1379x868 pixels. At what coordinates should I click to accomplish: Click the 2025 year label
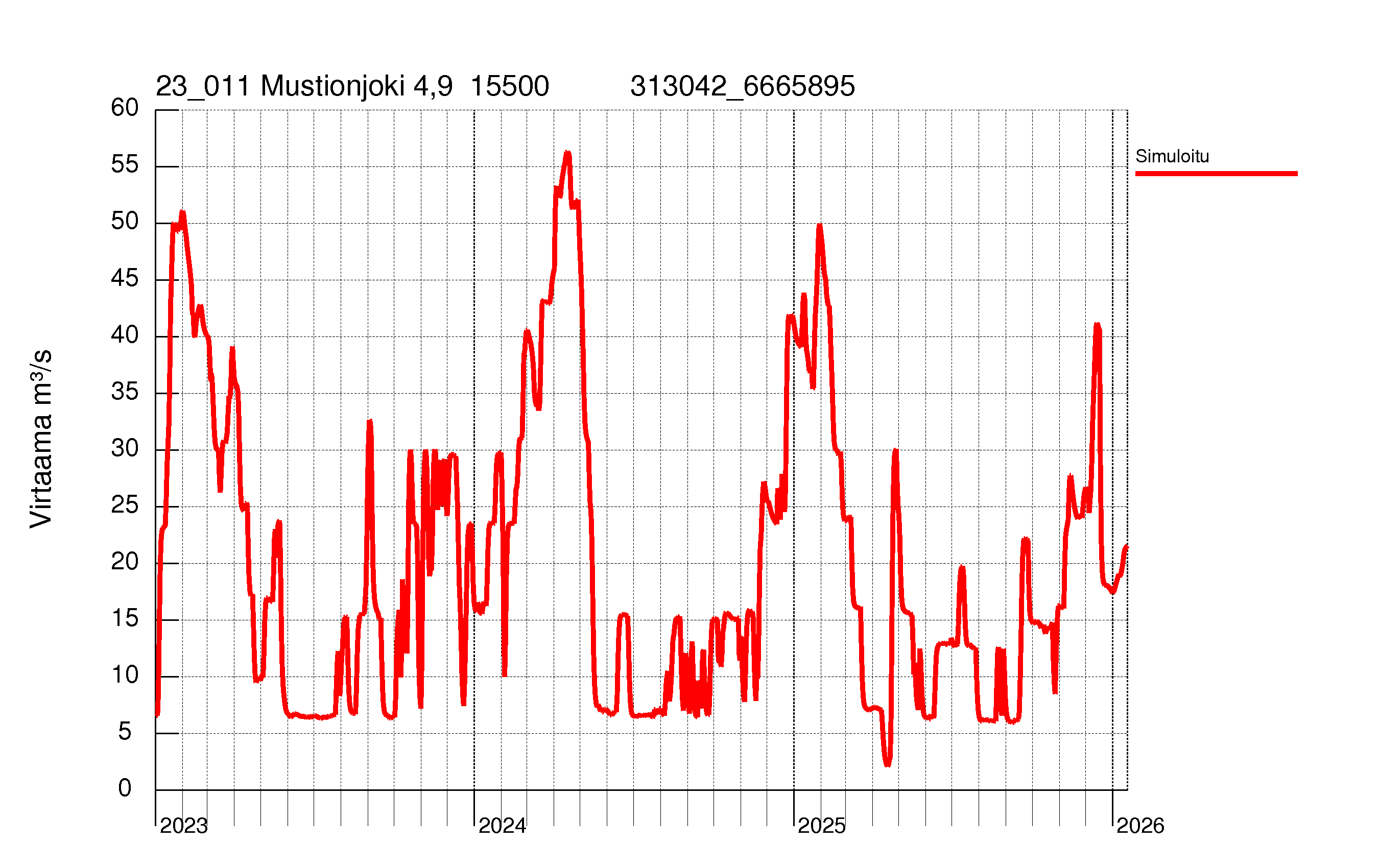821,826
